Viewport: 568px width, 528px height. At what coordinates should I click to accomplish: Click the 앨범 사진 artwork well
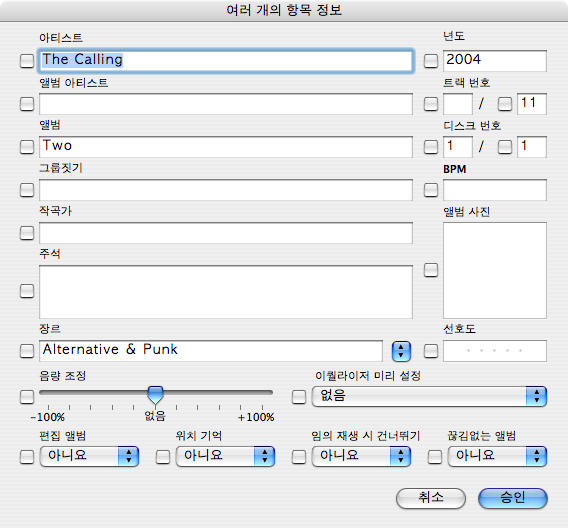pyautogui.click(x=494, y=270)
